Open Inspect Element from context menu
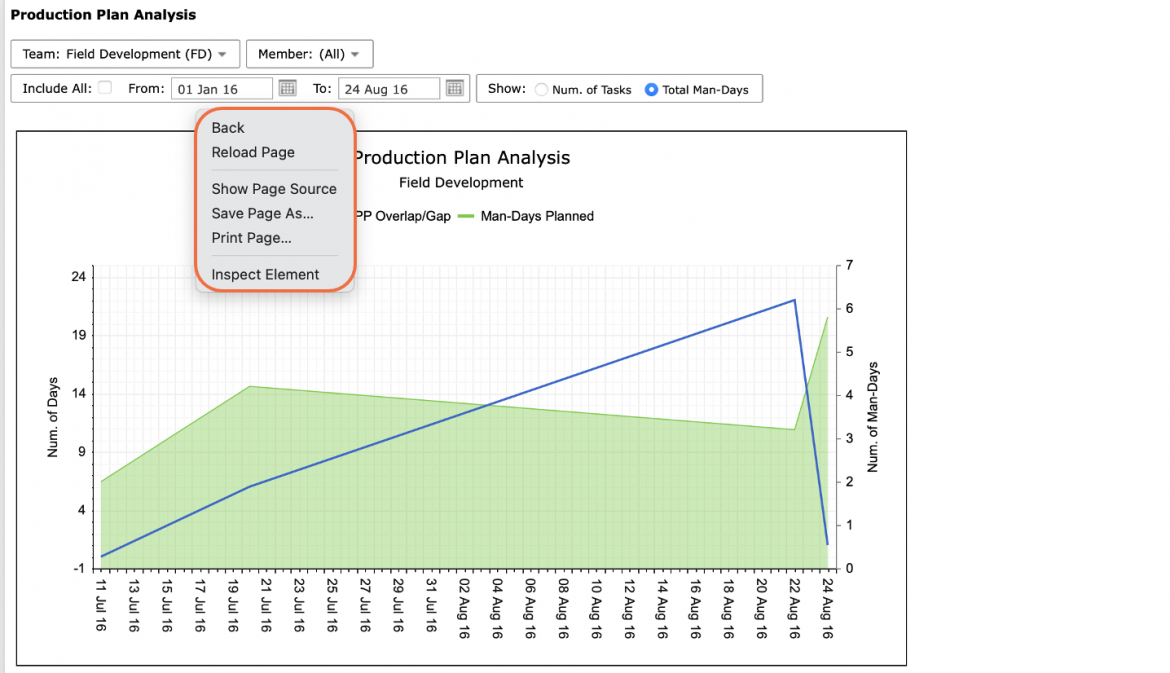This screenshot has height=673, width=1170. tap(265, 275)
